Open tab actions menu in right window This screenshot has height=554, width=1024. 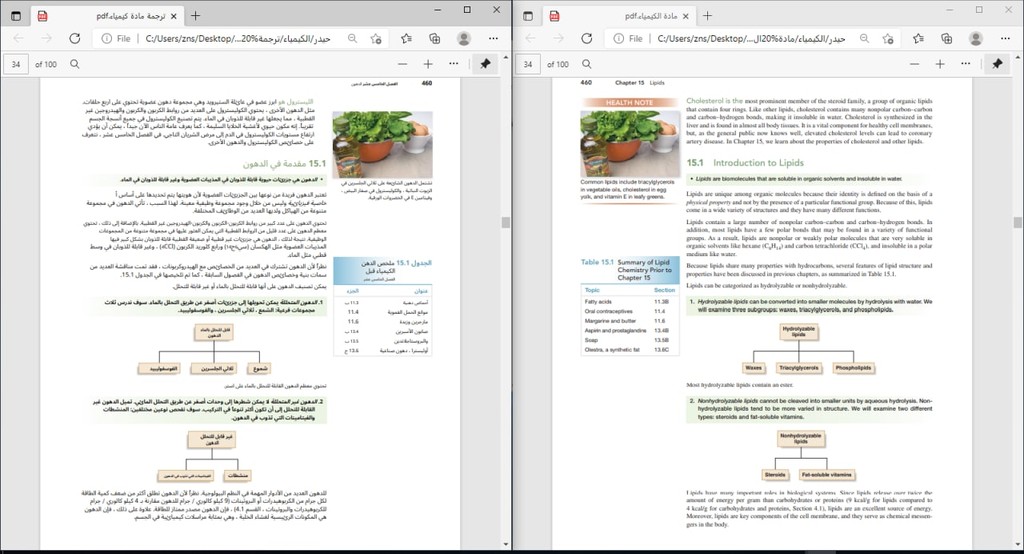(528, 16)
